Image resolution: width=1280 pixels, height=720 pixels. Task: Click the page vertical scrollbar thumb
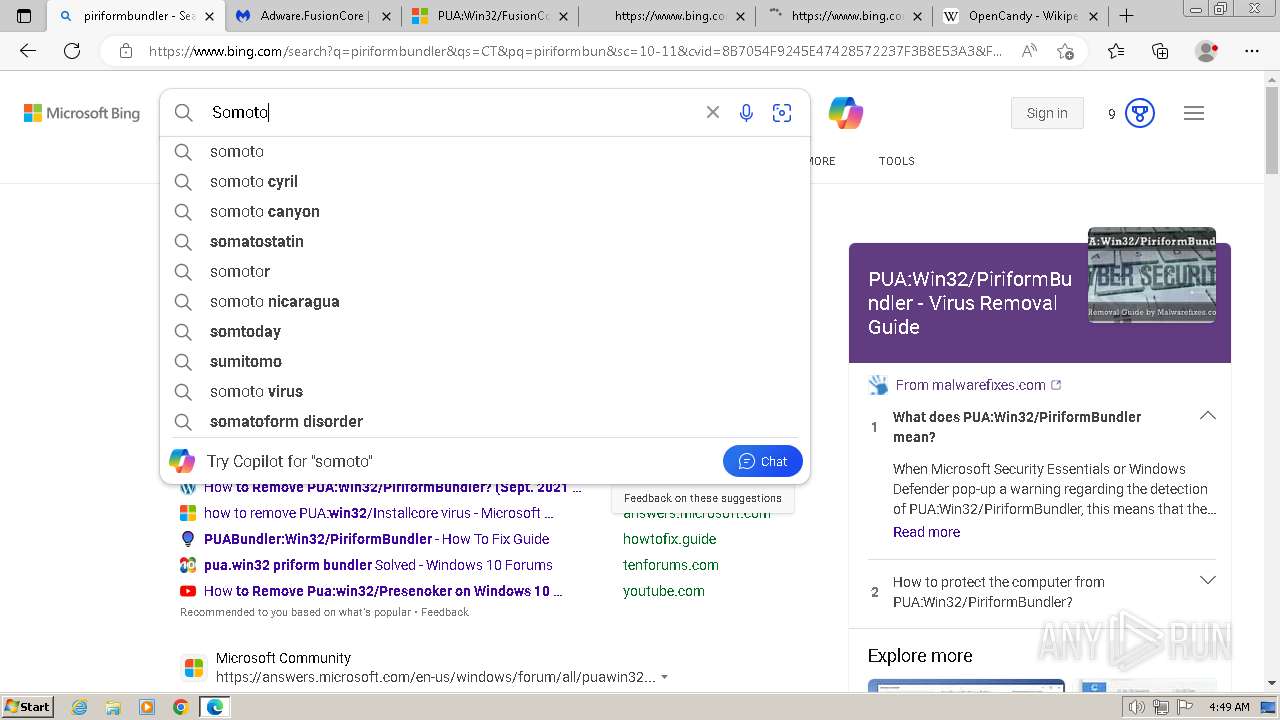pos(1272,130)
